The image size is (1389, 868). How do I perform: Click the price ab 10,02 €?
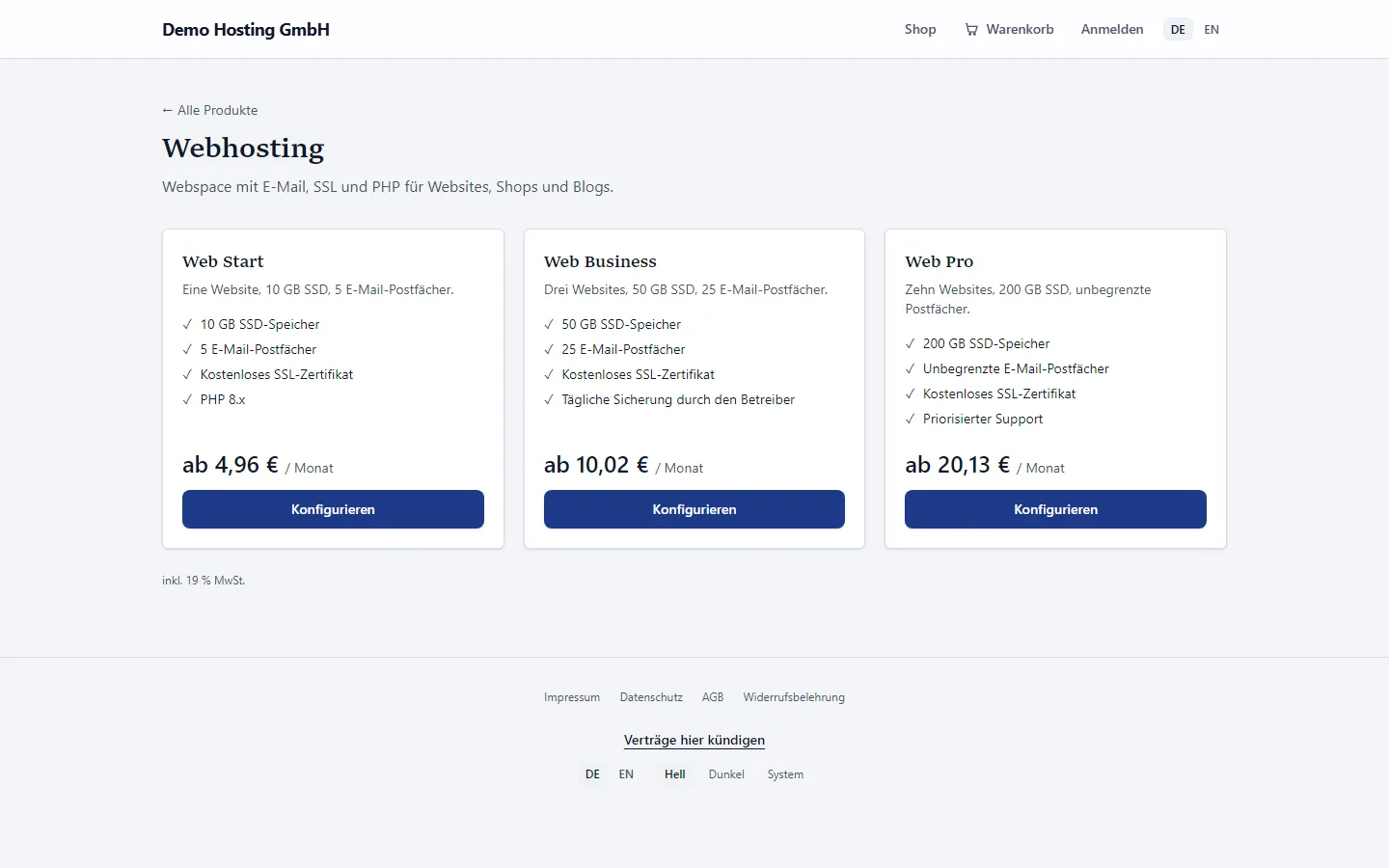(x=596, y=465)
